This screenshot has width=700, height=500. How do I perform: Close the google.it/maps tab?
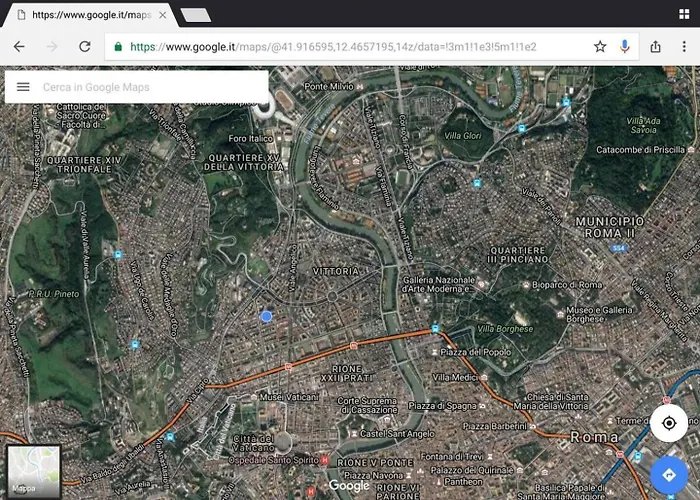click(162, 15)
